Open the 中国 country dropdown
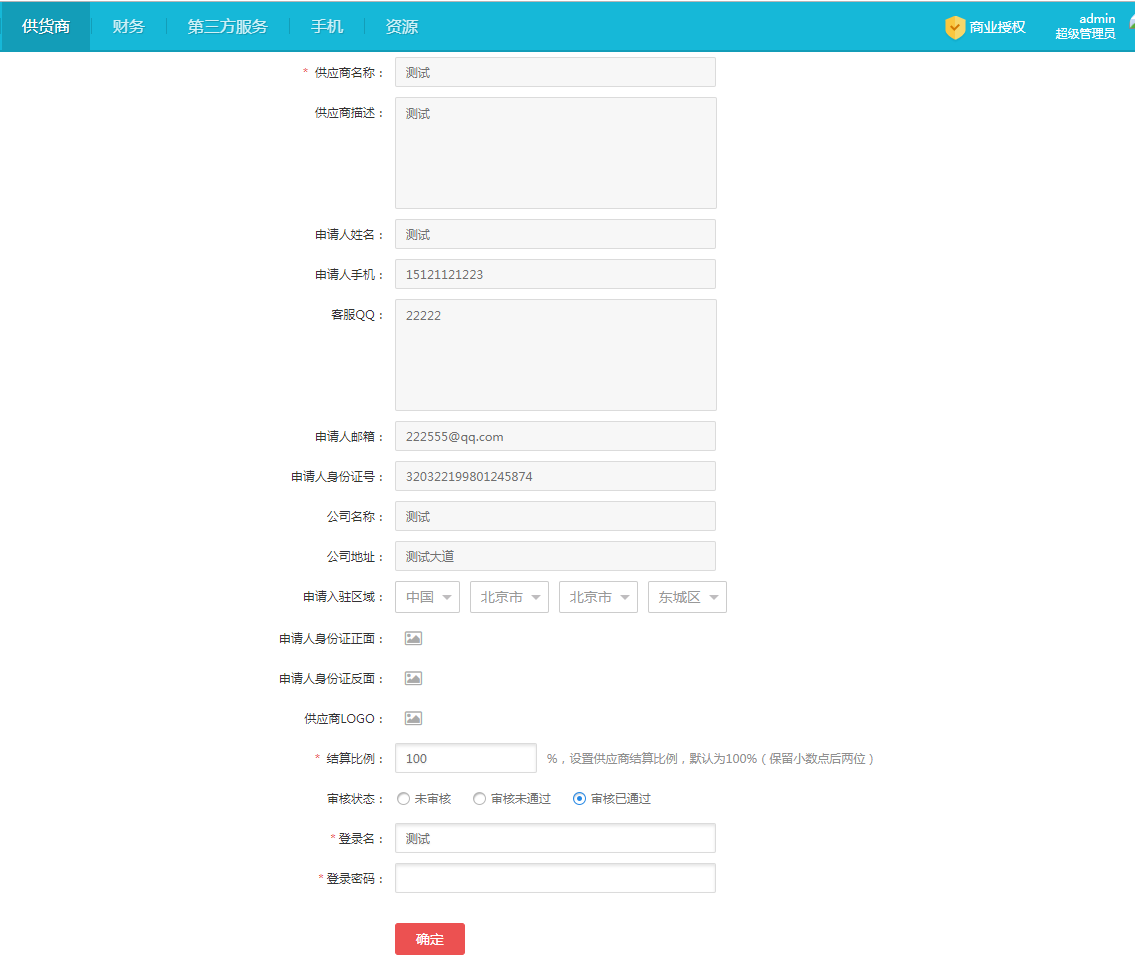The image size is (1135, 971). [428, 597]
